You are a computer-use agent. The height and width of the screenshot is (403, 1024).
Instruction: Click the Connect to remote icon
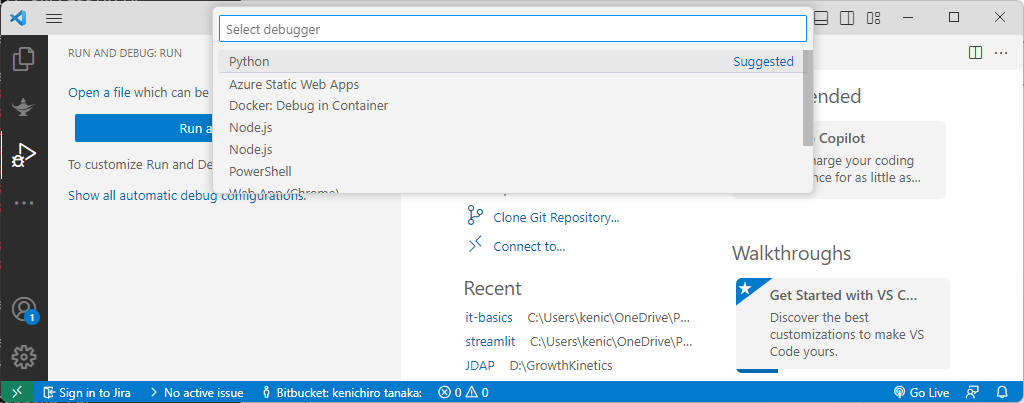[475, 246]
